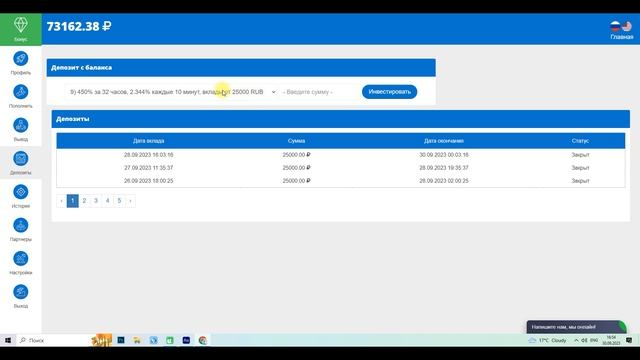Open the Депозиты sidebar icon

point(21,158)
